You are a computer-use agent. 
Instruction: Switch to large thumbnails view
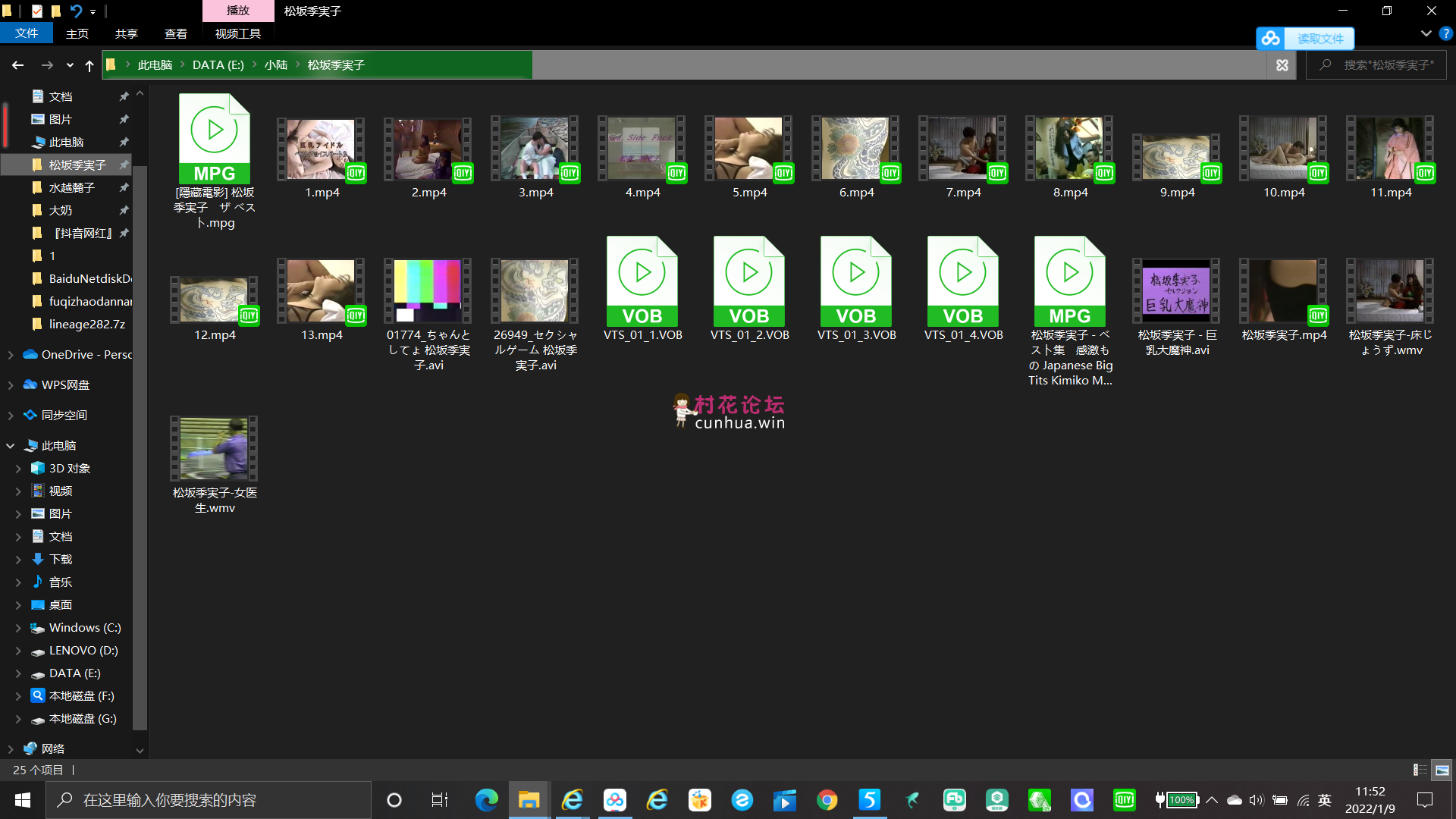click(1442, 770)
